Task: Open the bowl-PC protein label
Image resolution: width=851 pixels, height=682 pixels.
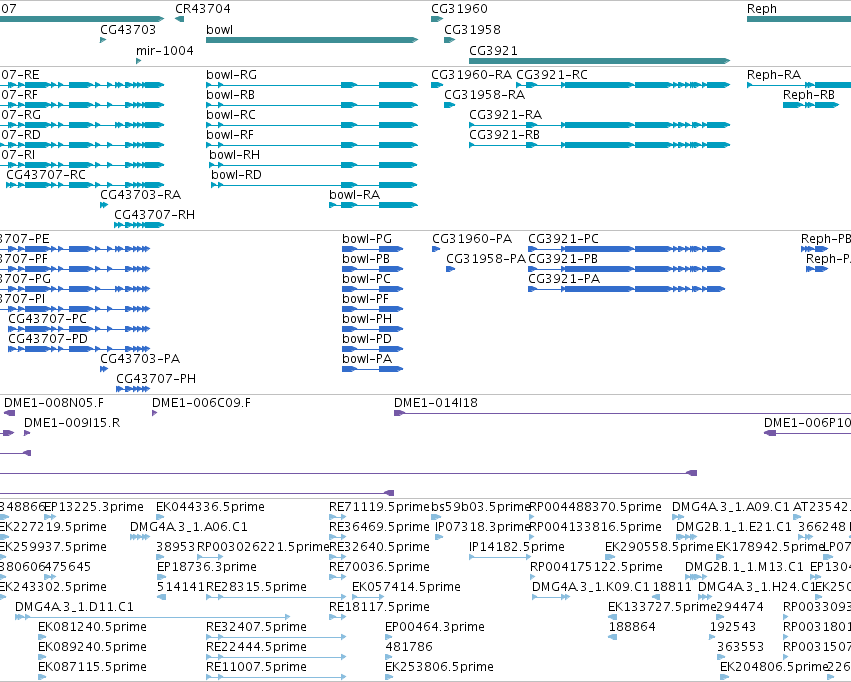Action: [366, 279]
